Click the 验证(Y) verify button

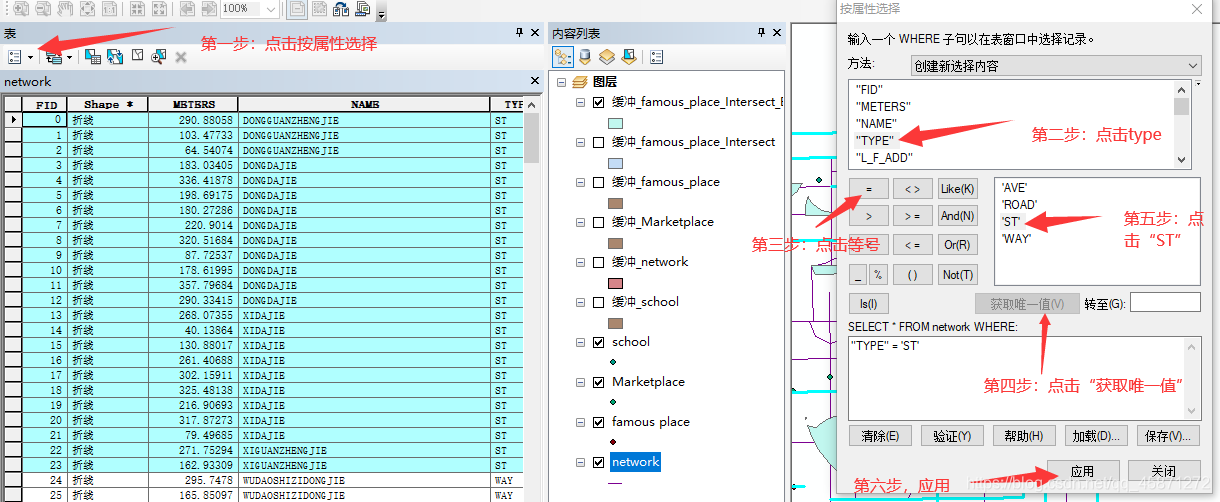click(x=951, y=436)
